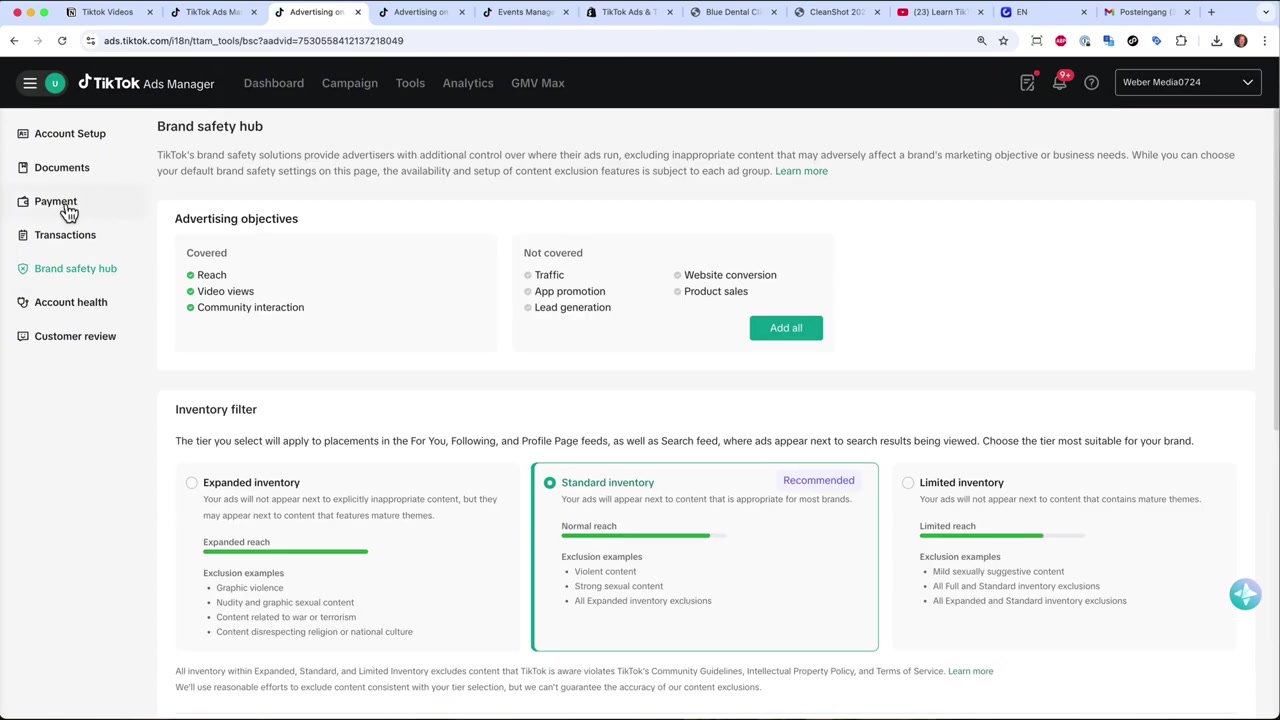Click the green user avatar circle in header

pyautogui.click(x=55, y=83)
